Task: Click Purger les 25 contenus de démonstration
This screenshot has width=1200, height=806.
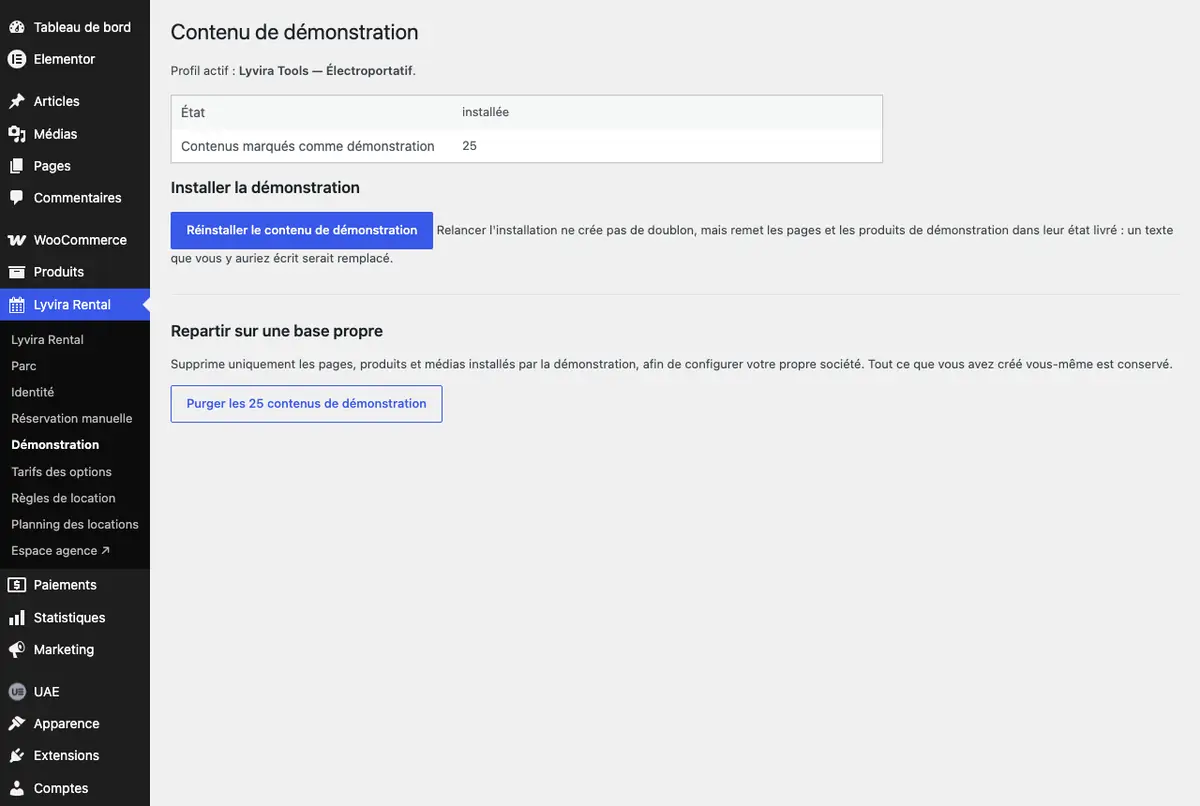Action: pyautogui.click(x=306, y=404)
